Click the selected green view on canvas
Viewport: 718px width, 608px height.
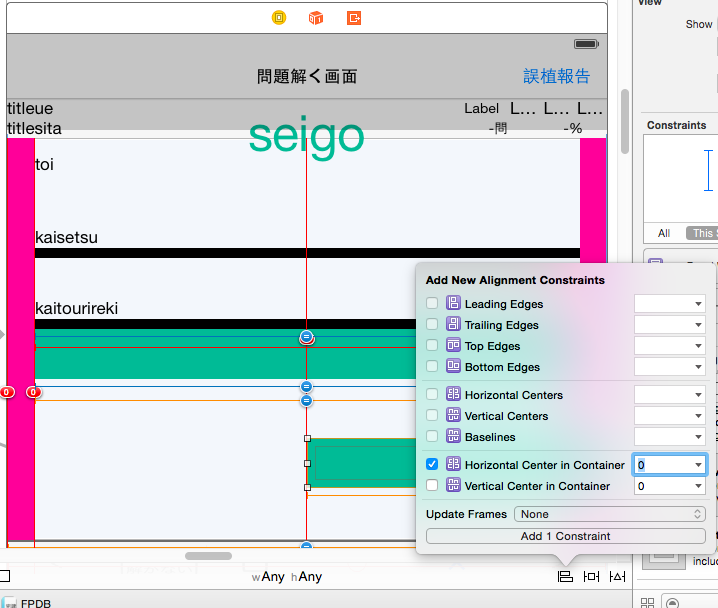(x=362, y=463)
